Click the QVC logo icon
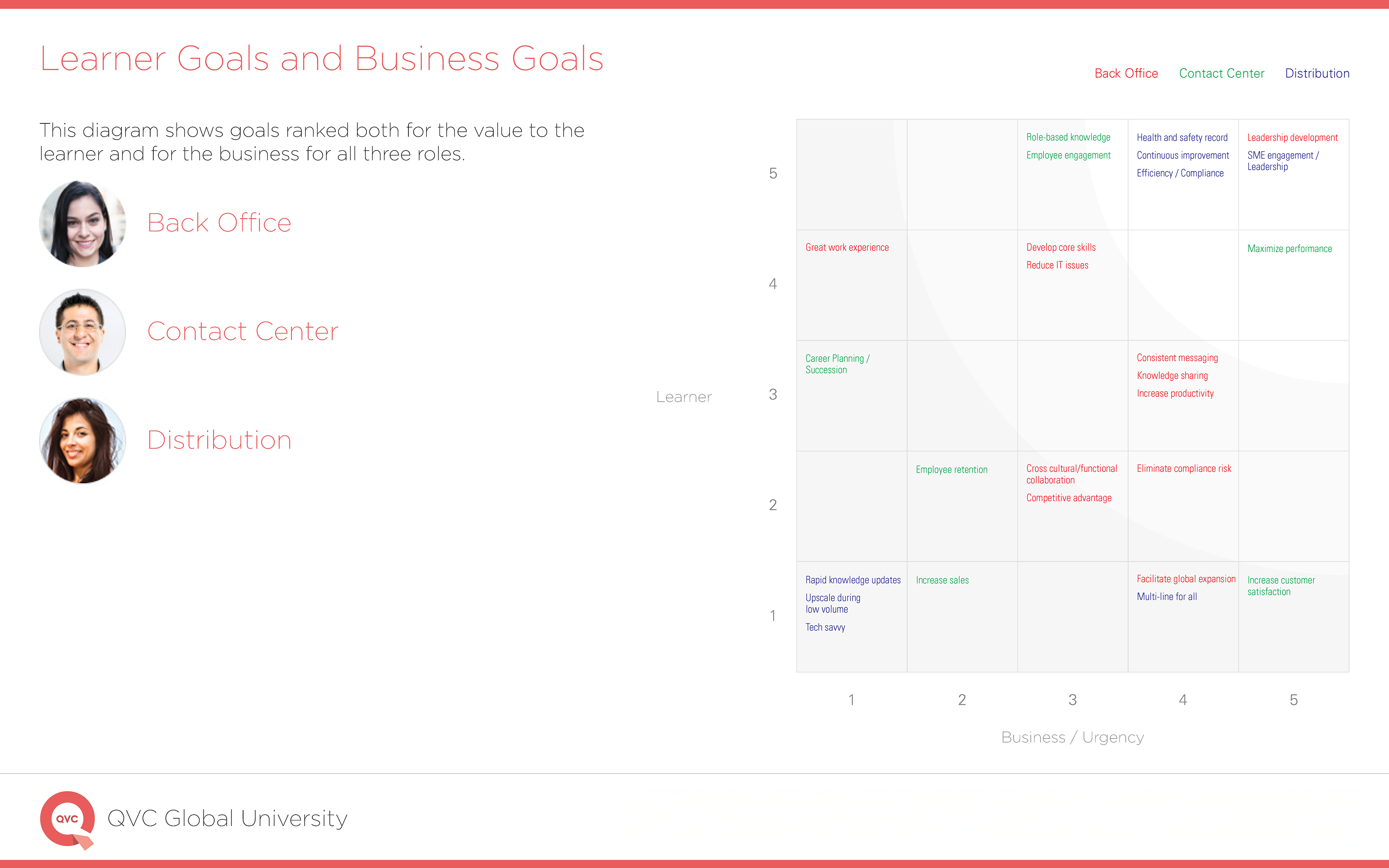 coord(67,820)
